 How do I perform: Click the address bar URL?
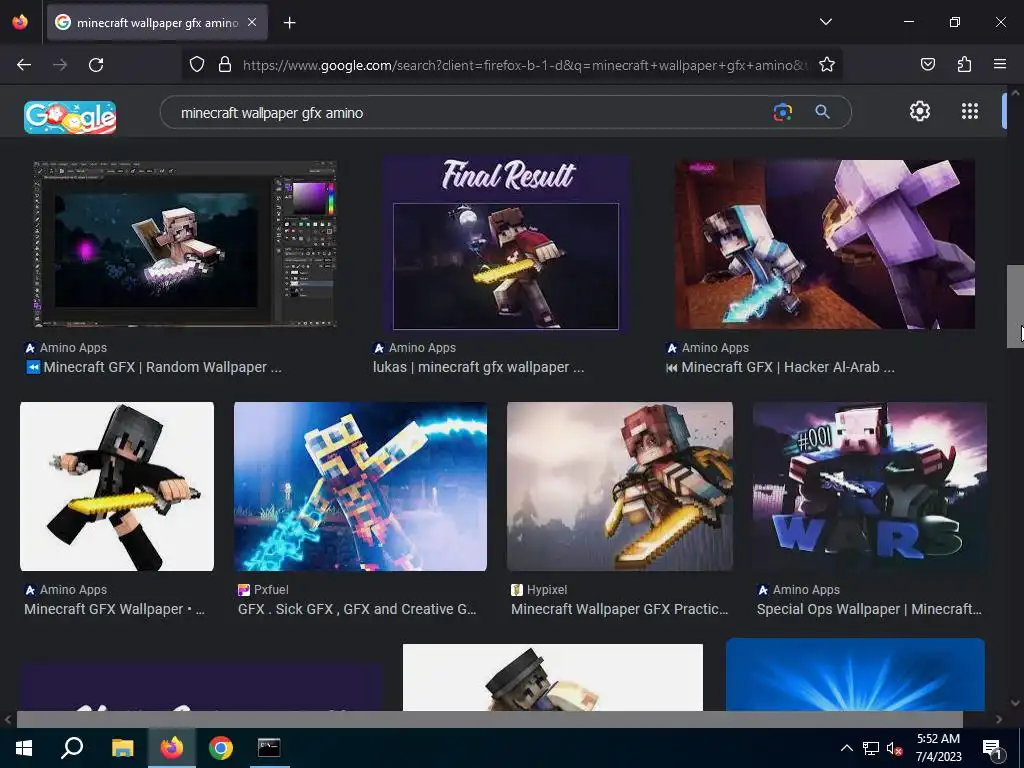pos(526,65)
